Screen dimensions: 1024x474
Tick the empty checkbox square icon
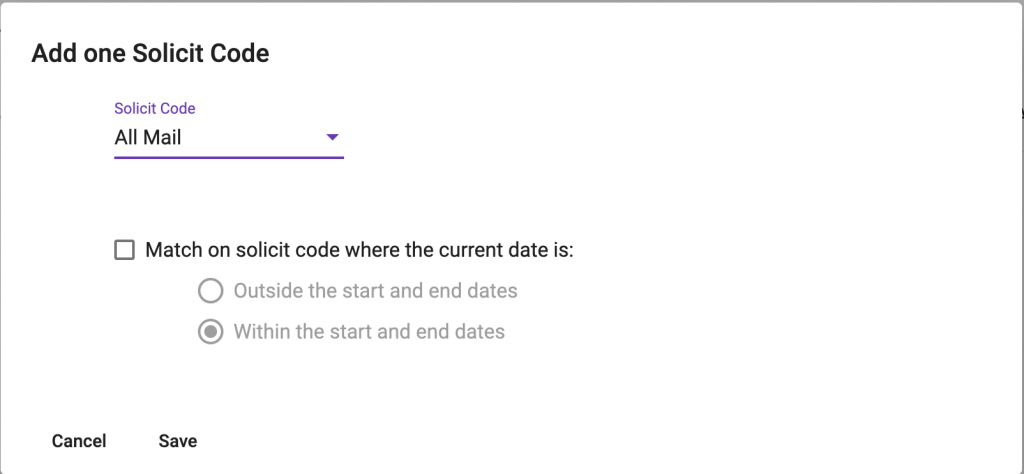point(124,250)
